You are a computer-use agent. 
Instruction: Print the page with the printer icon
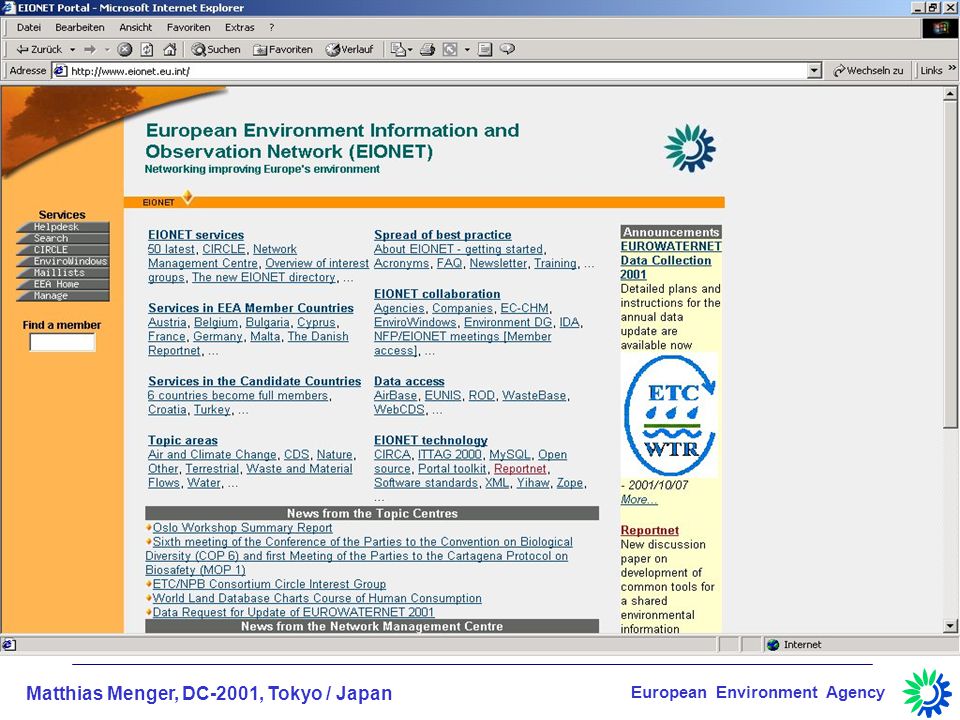(427, 50)
